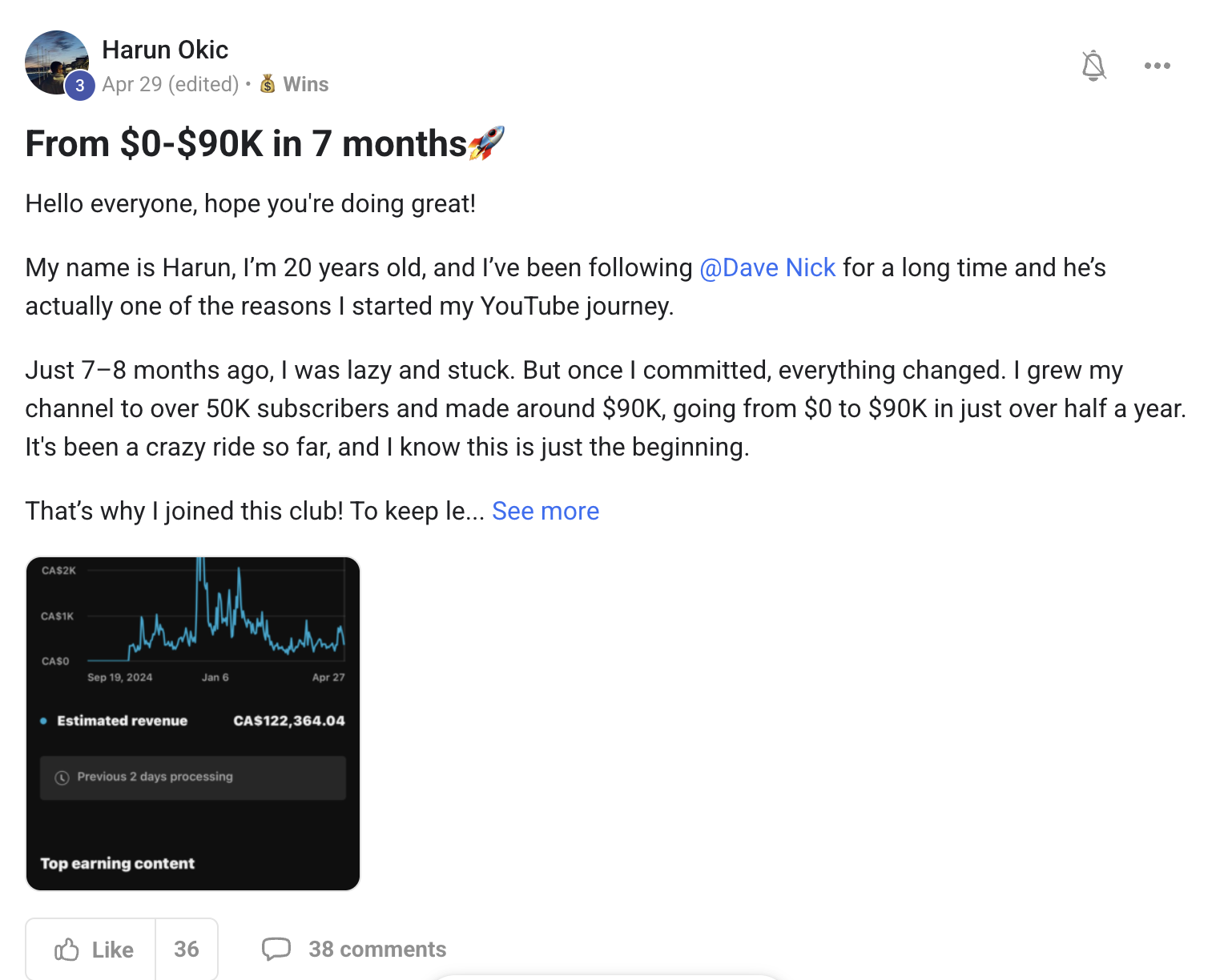The image size is (1232, 980).
Task: Open the three-dots post options menu
Action: [x=1158, y=66]
